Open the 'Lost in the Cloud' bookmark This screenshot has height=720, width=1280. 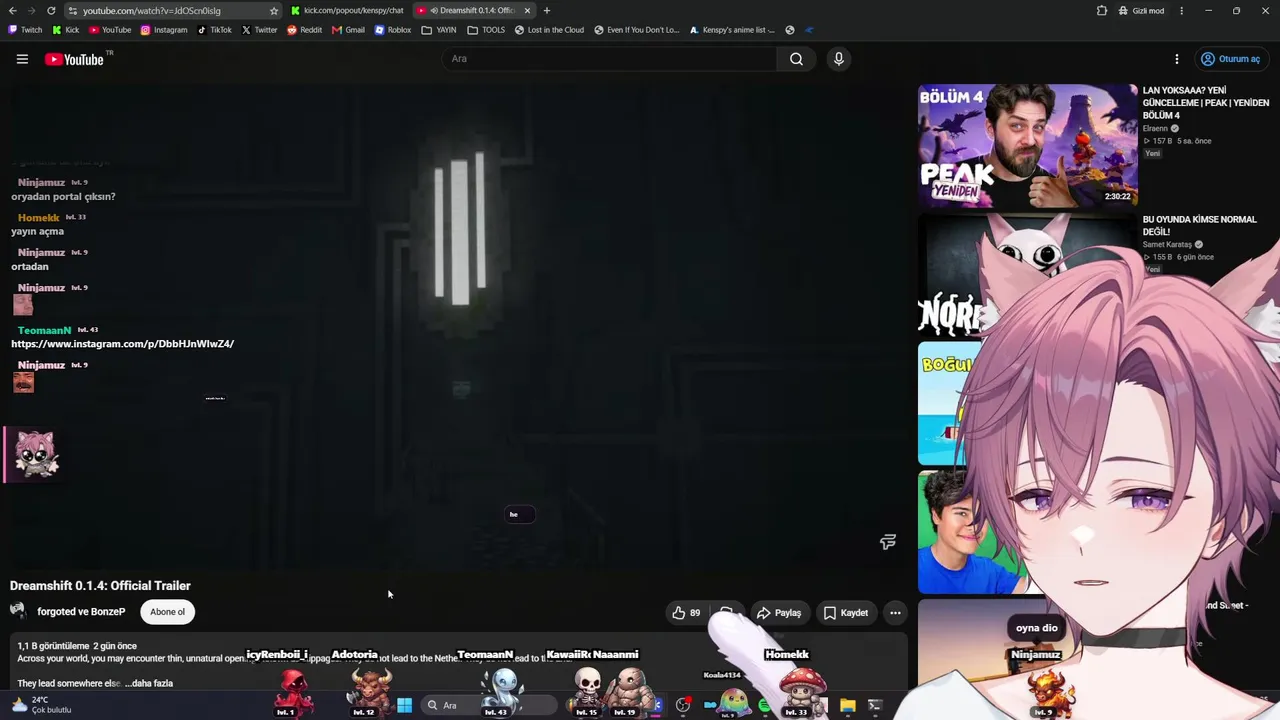pos(549,30)
